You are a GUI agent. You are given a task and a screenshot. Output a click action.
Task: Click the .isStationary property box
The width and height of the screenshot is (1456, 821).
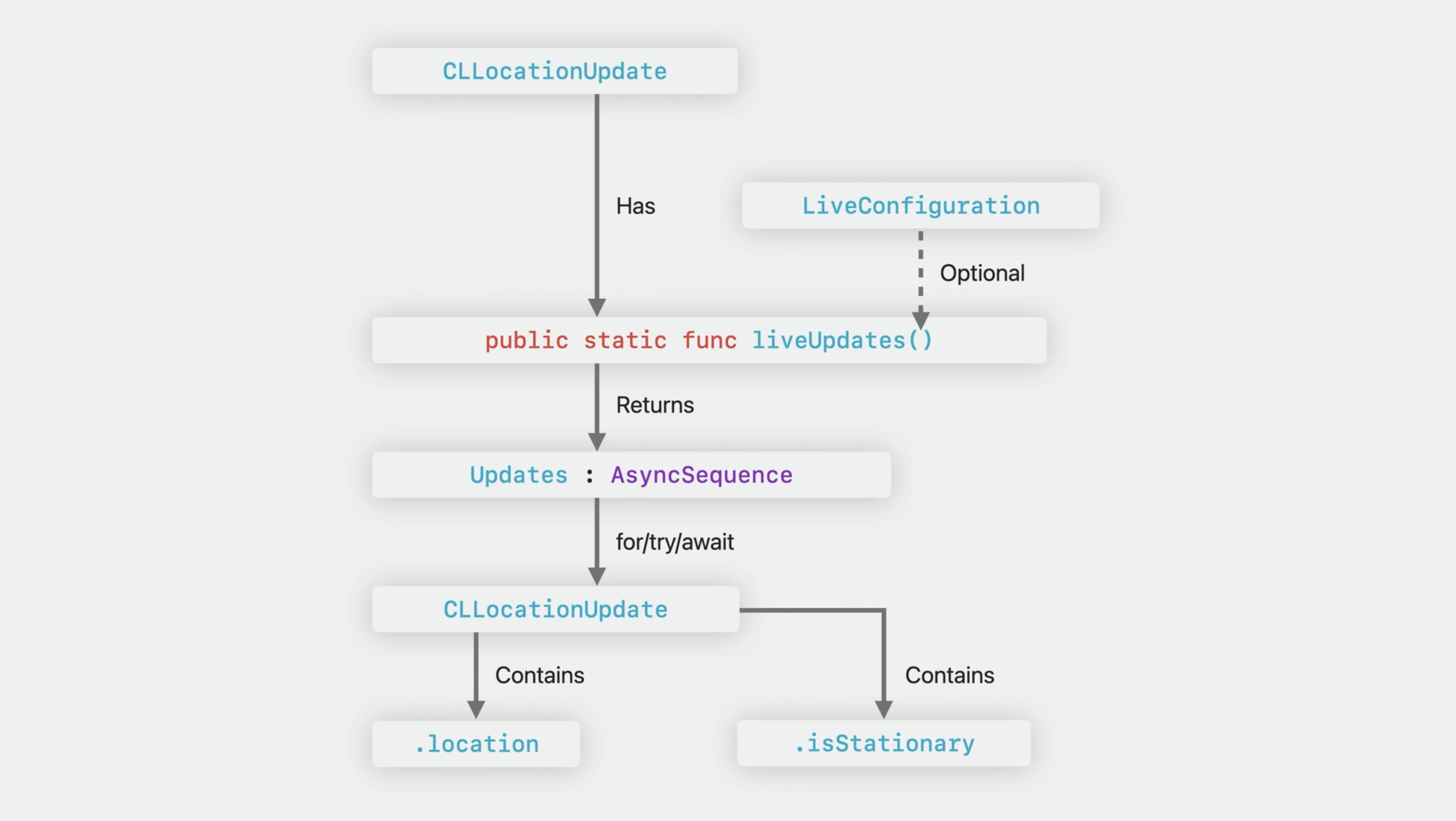[884, 744]
